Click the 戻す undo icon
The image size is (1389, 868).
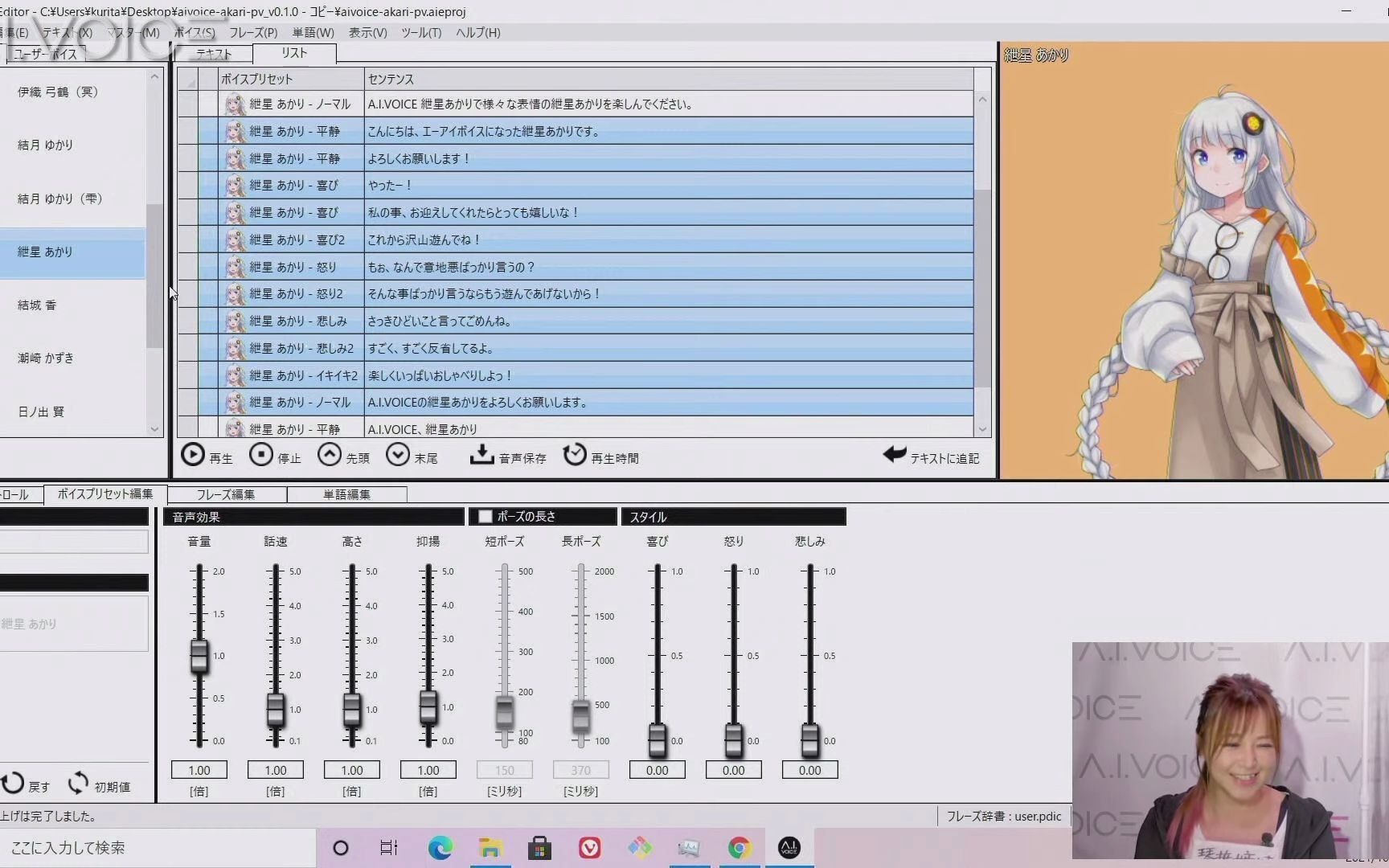coord(13,784)
